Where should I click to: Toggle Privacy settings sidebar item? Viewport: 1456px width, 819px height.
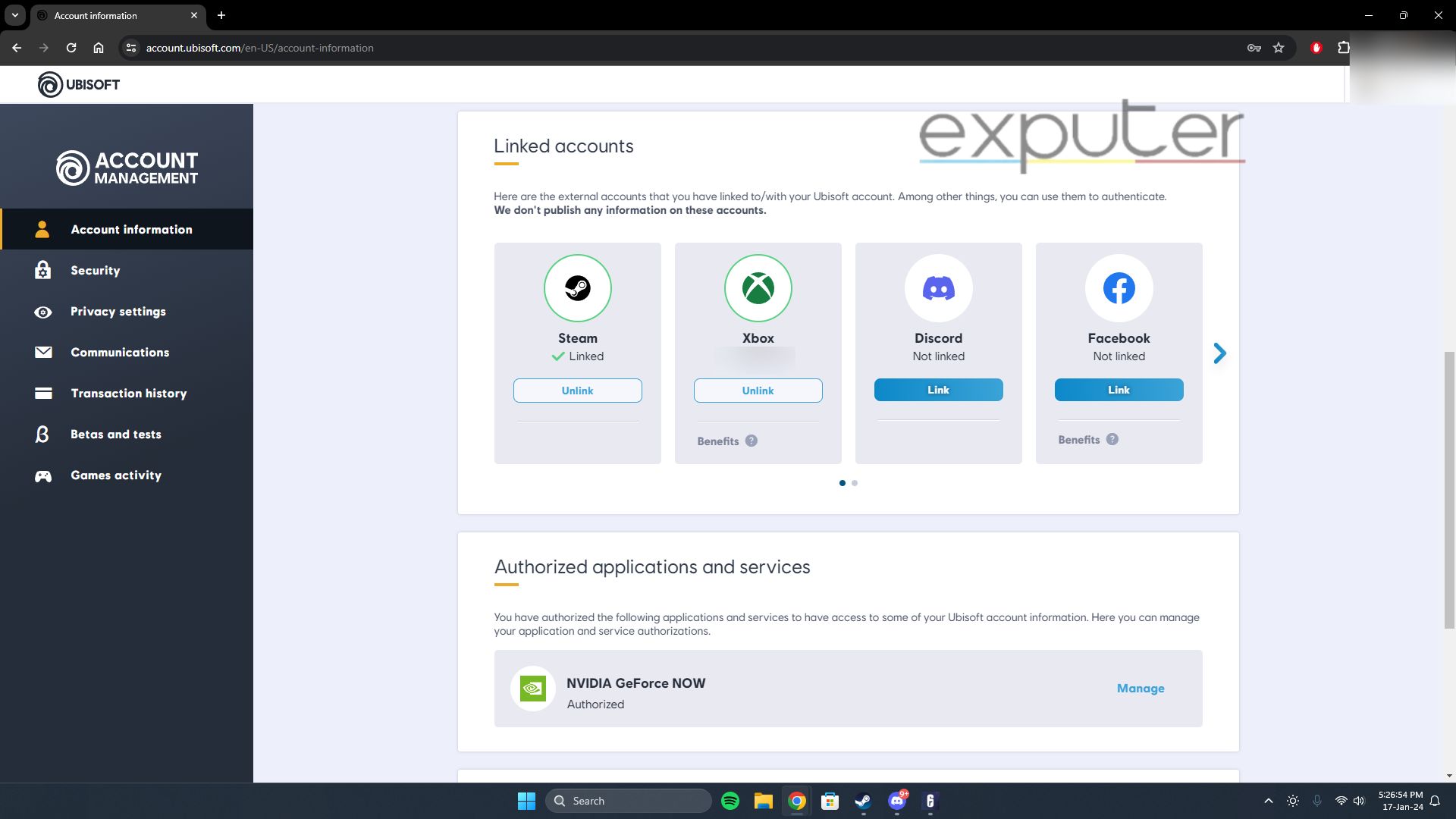(118, 311)
